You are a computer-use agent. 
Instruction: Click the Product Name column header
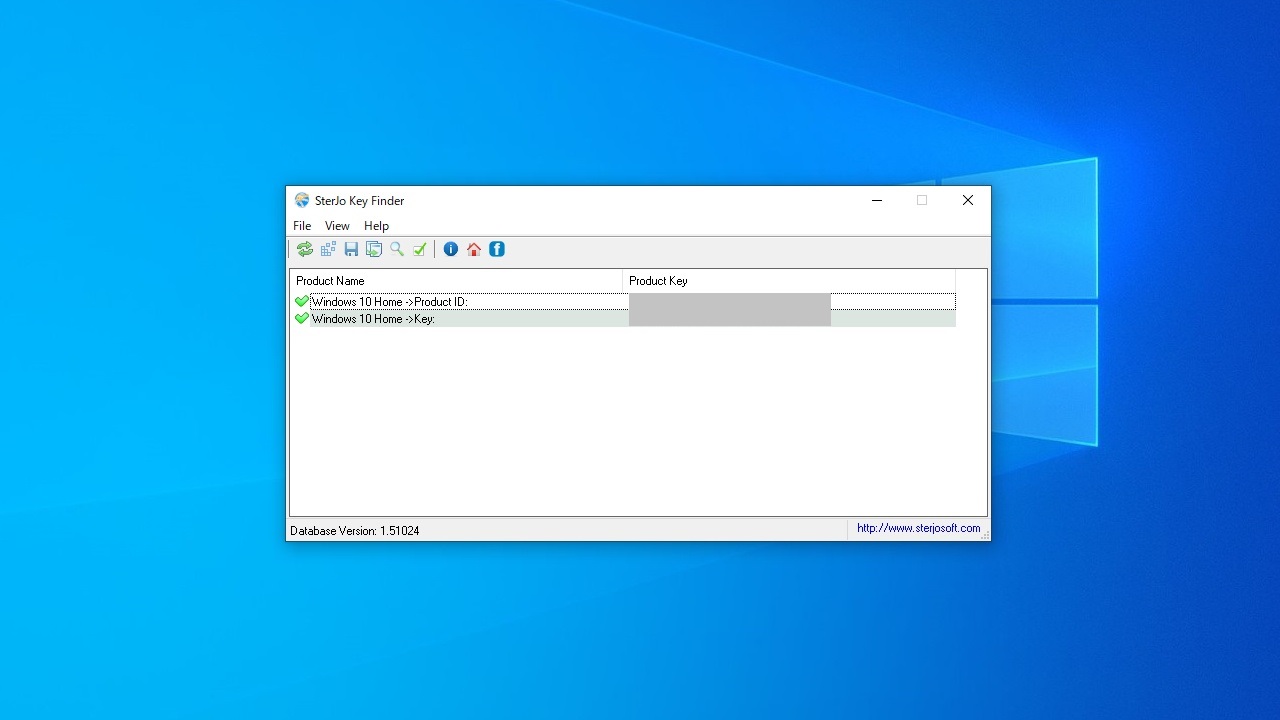(456, 281)
